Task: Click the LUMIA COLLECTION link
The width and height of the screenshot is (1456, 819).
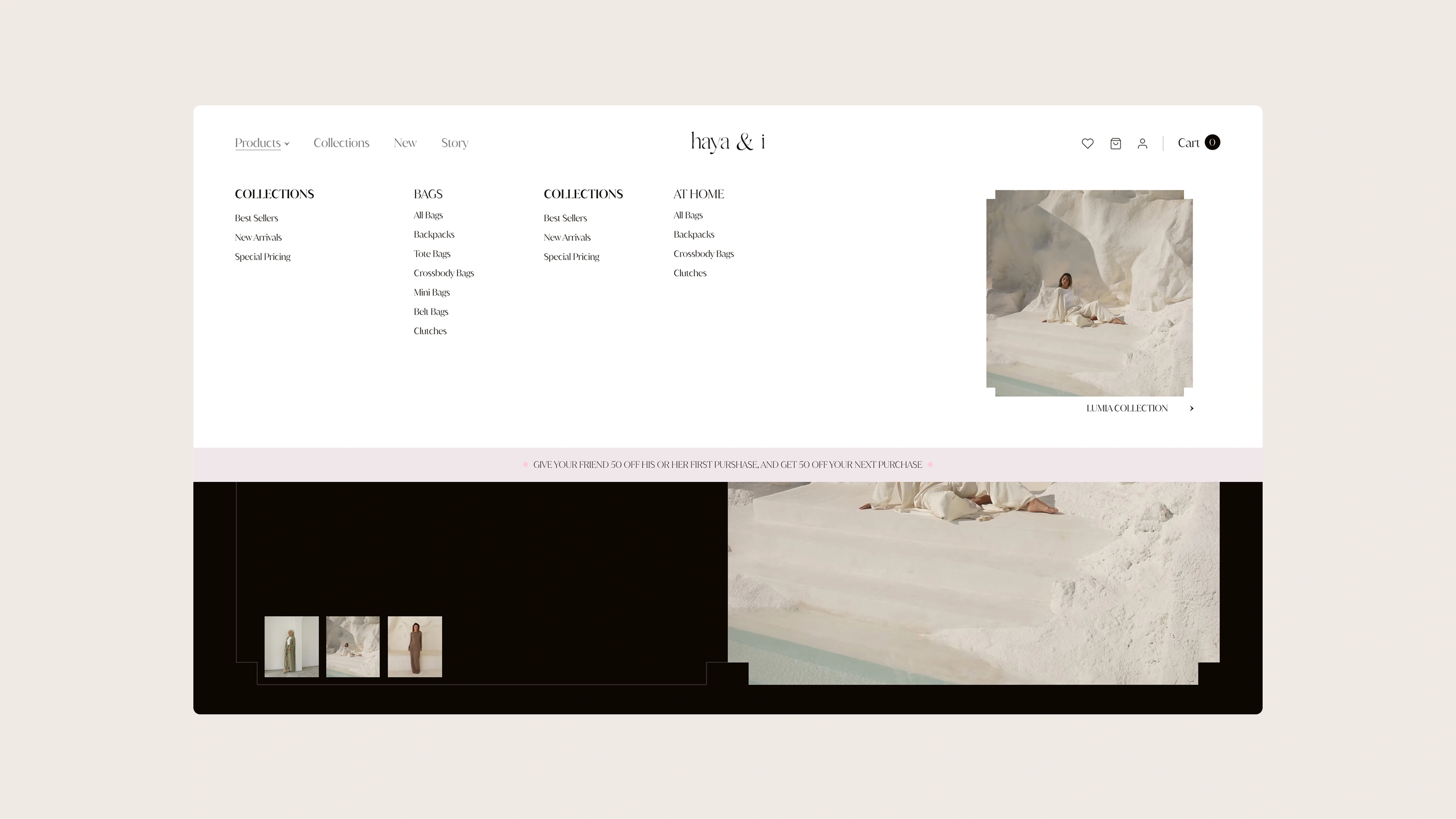Action: click(1127, 408)
